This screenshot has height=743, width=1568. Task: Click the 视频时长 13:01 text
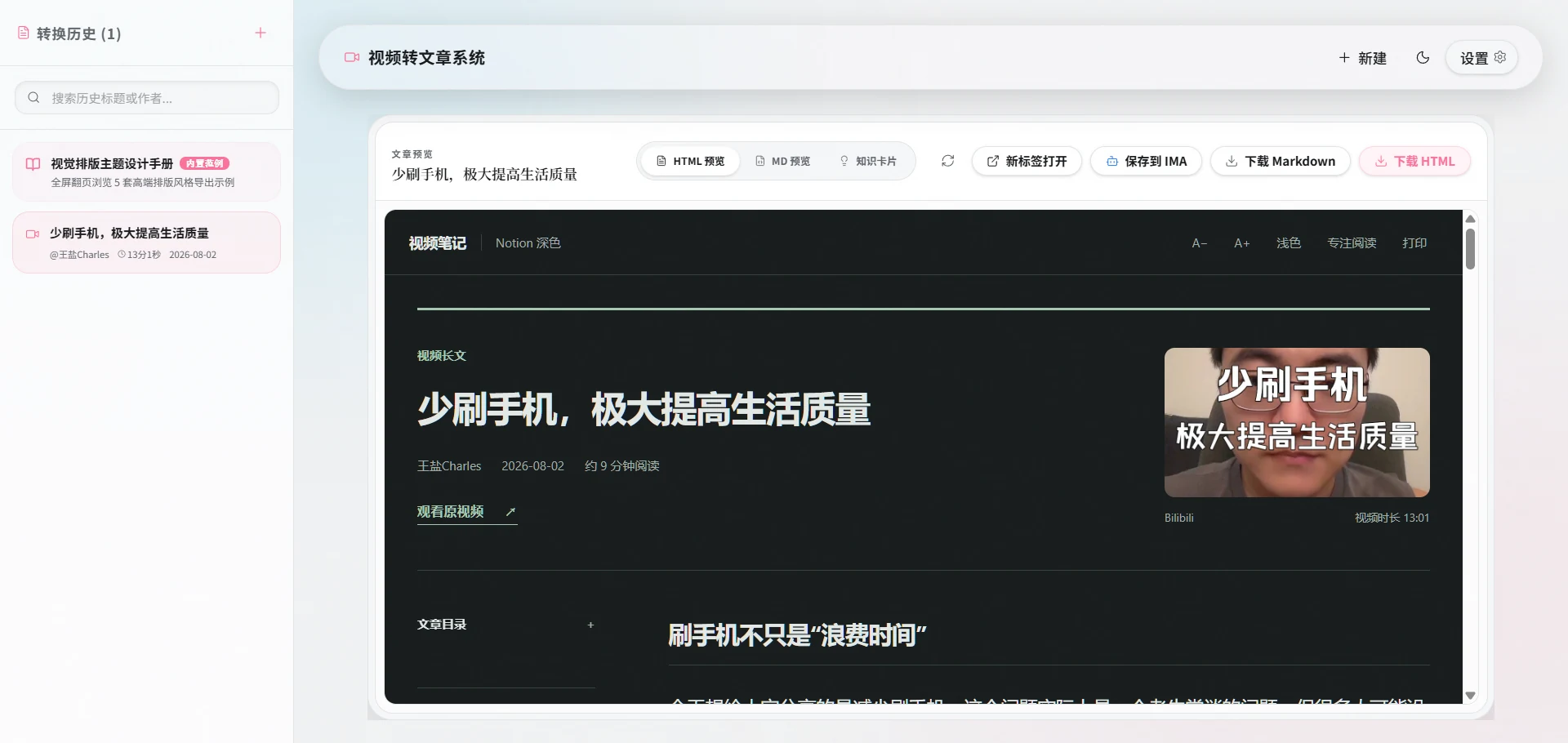pos(1392,518)
